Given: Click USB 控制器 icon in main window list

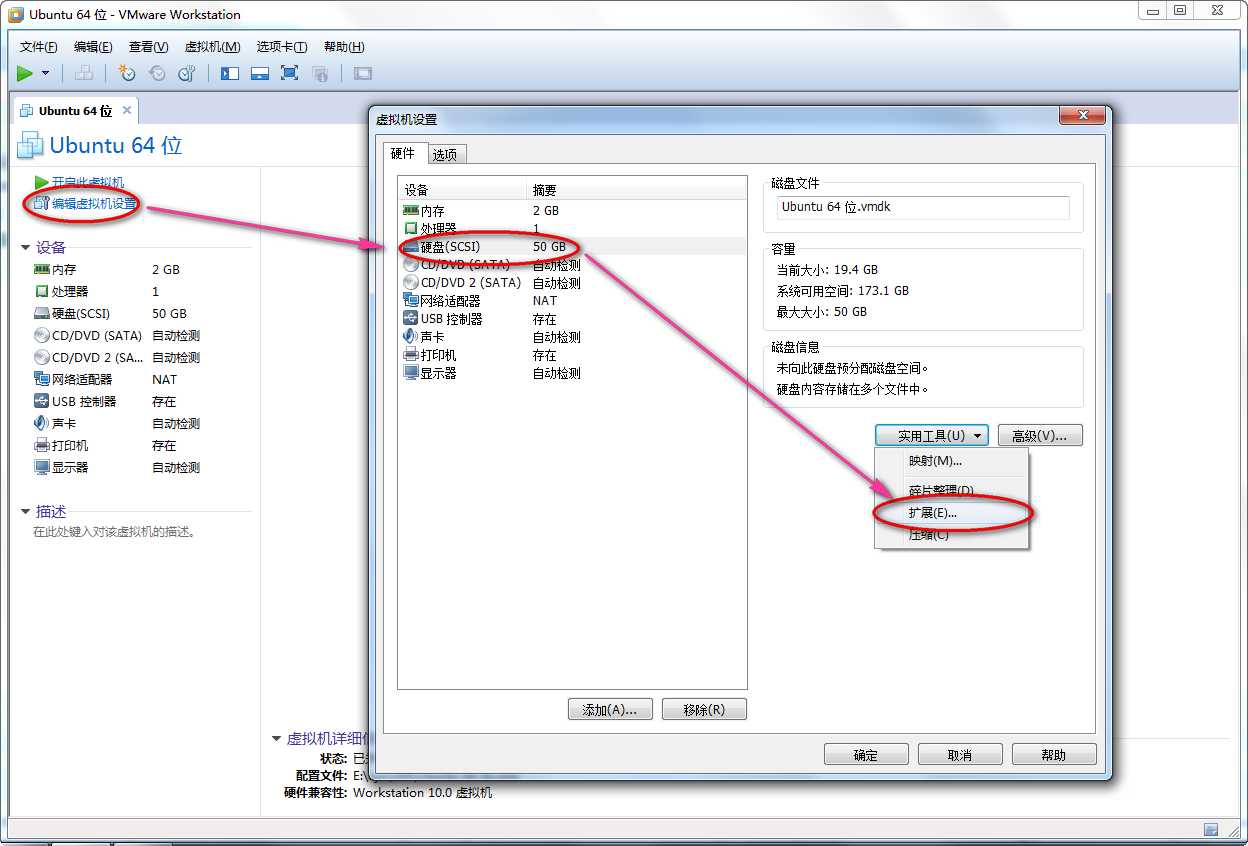Looking at the screenshot, I should coord(42,402).
